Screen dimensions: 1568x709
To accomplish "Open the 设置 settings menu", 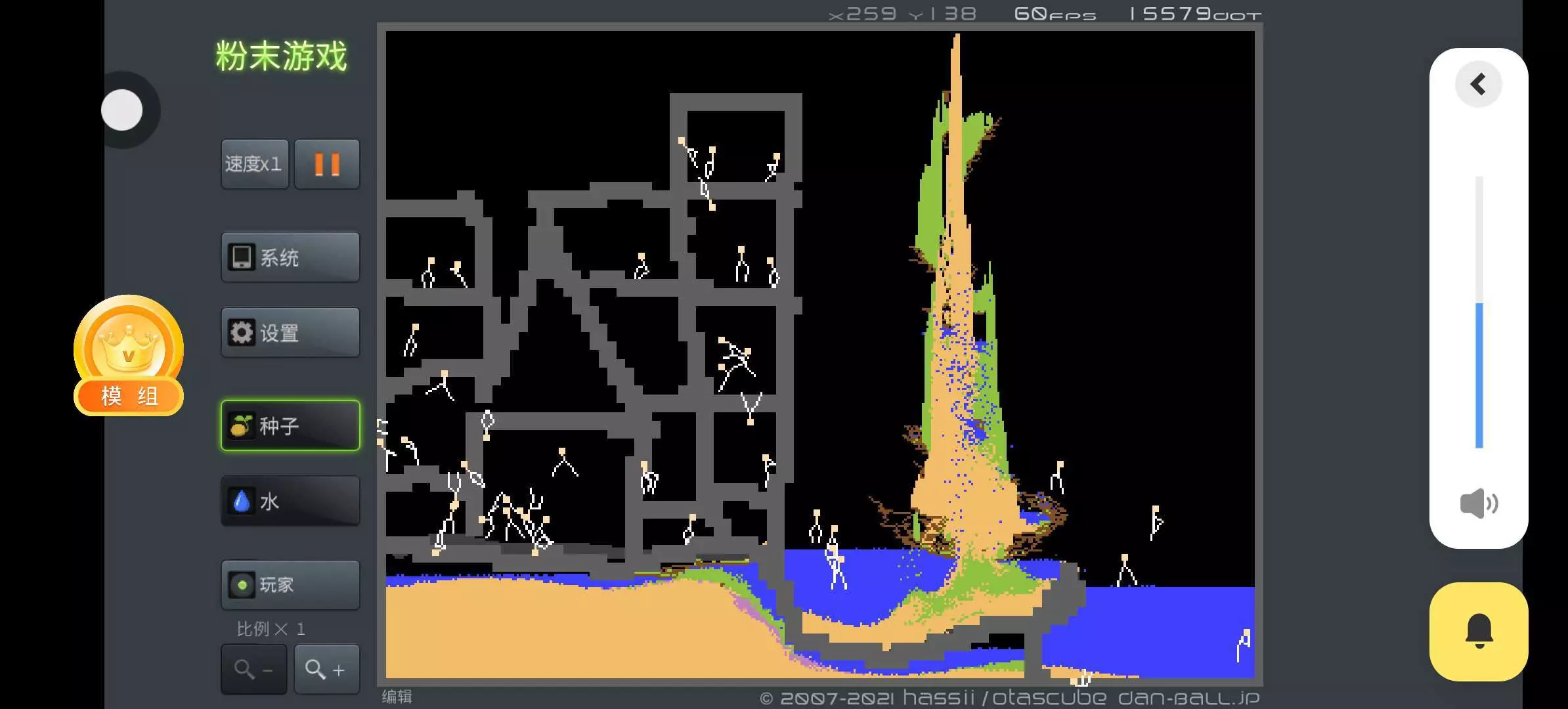I will click(x=290, y=333).
